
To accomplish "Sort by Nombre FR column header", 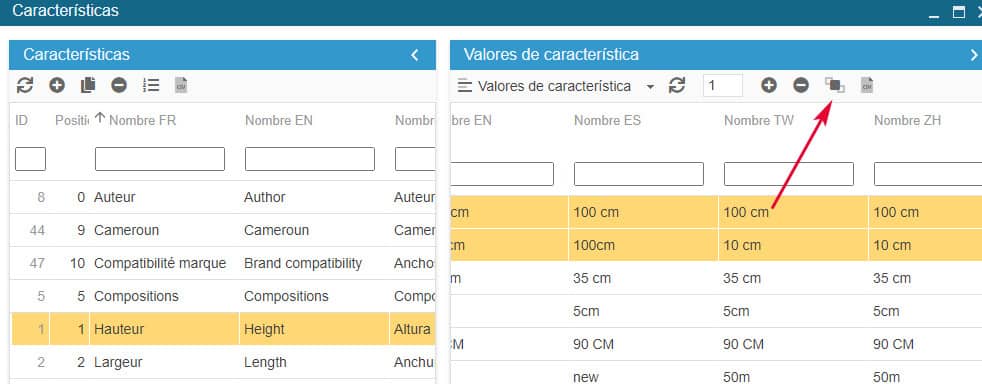I will [x=142, y=120].
